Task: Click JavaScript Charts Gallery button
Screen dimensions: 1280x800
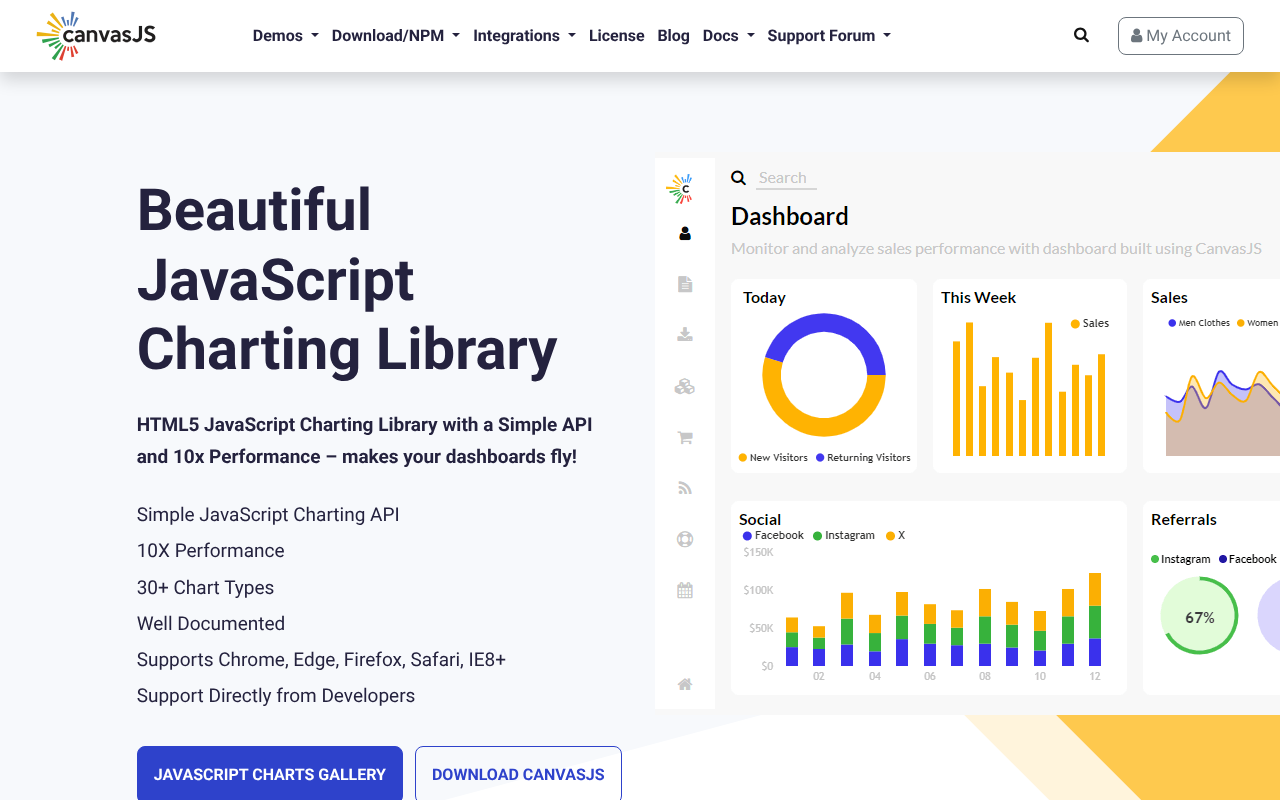Action: 270,774
